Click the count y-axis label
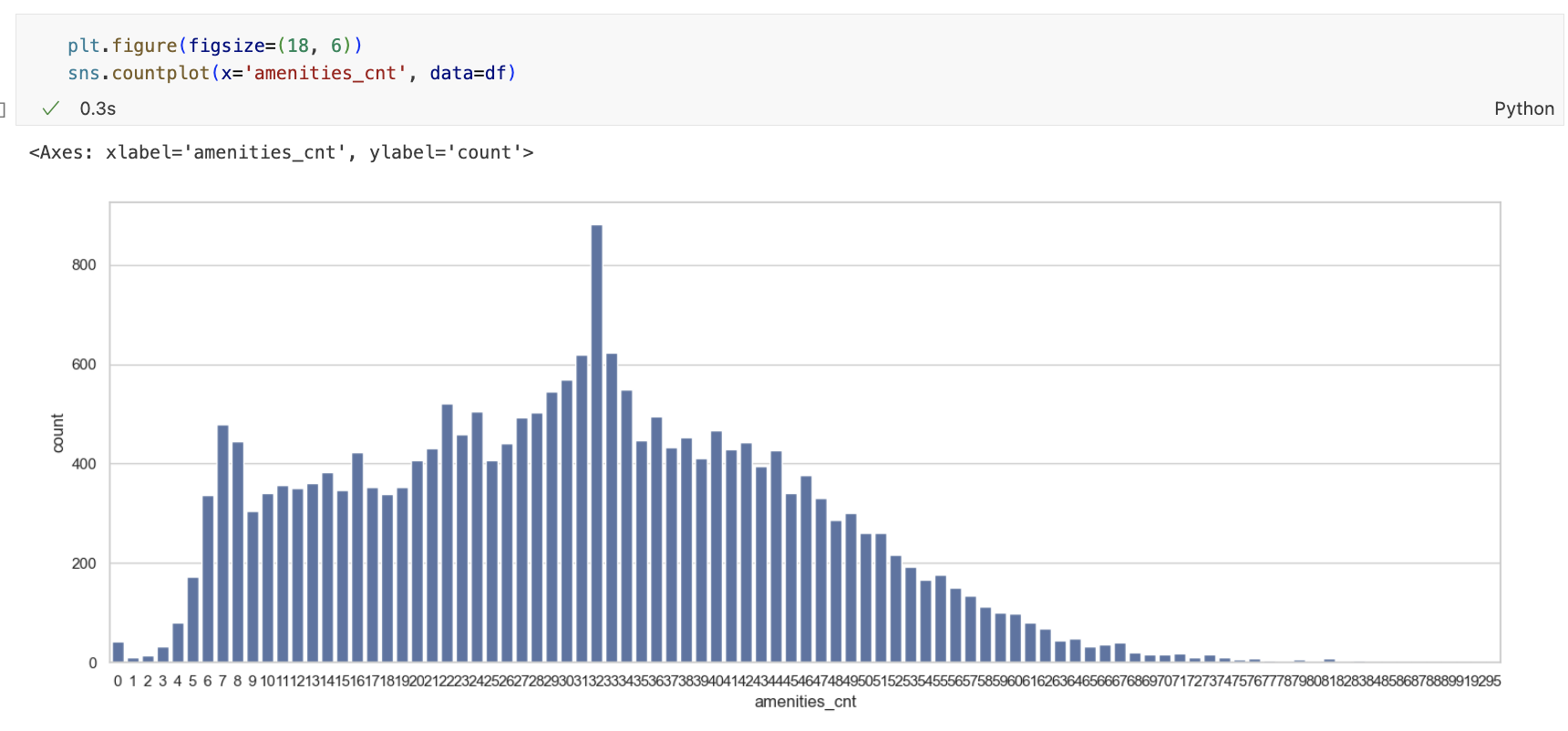This screenshot has height=731, width=1568. coord(58,433)
